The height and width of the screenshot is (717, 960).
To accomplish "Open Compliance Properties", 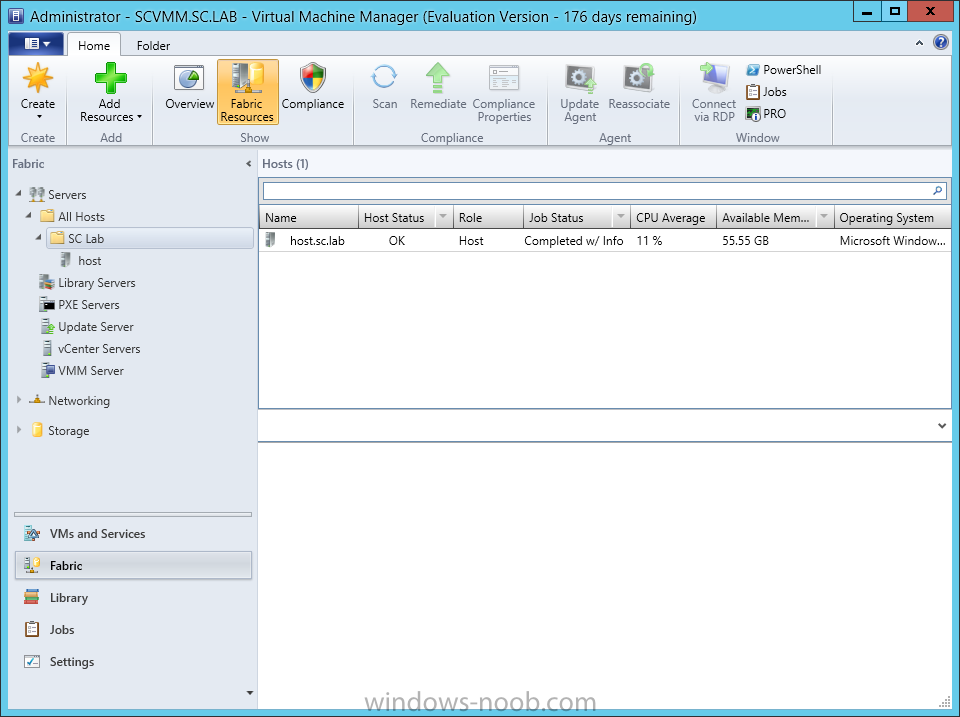I will coord(504,93).
